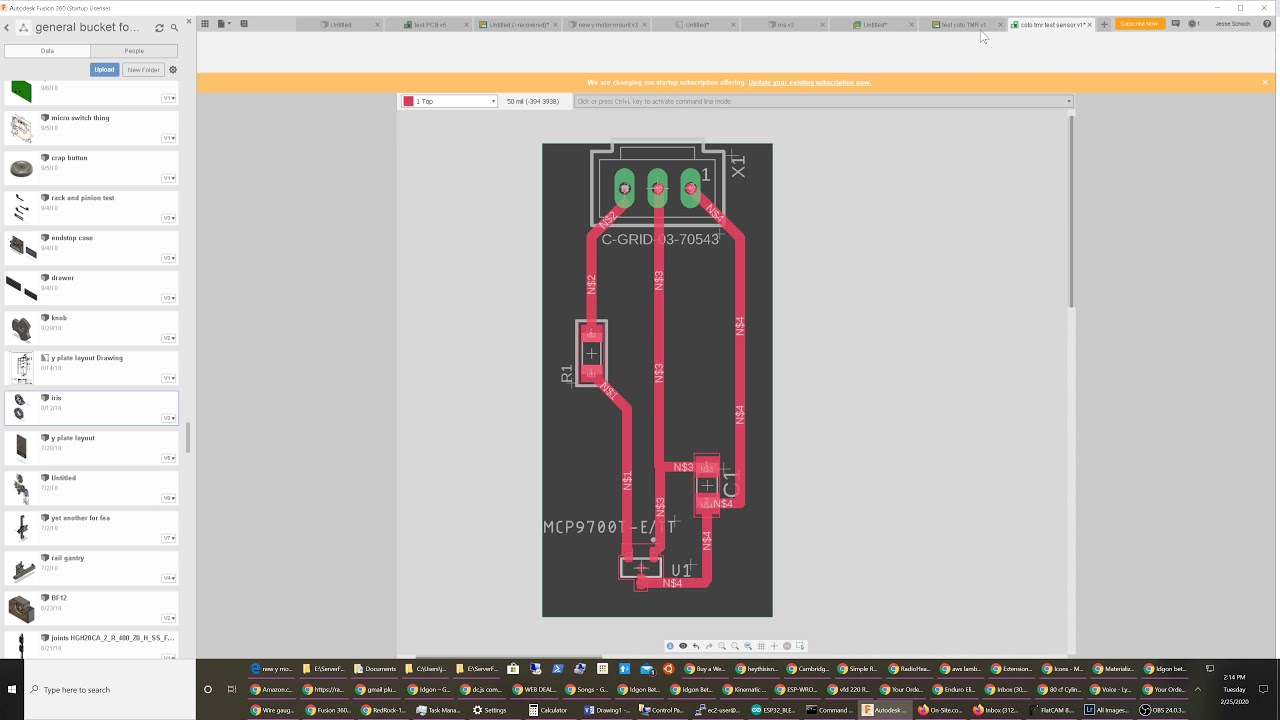Viewport: 1280px width, 720px height.
Task: Open version dropdown for endstop case
Action: [x=169, y=258]
